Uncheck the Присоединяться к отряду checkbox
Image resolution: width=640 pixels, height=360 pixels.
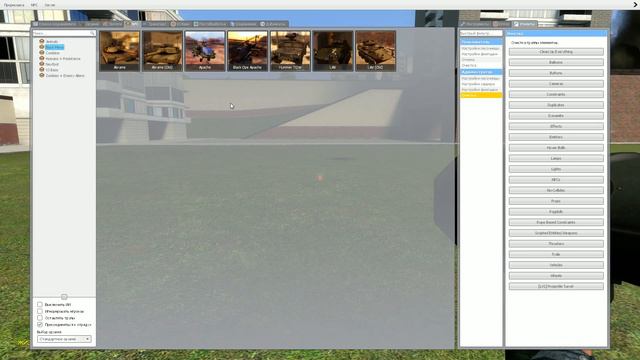click(40, 324)
